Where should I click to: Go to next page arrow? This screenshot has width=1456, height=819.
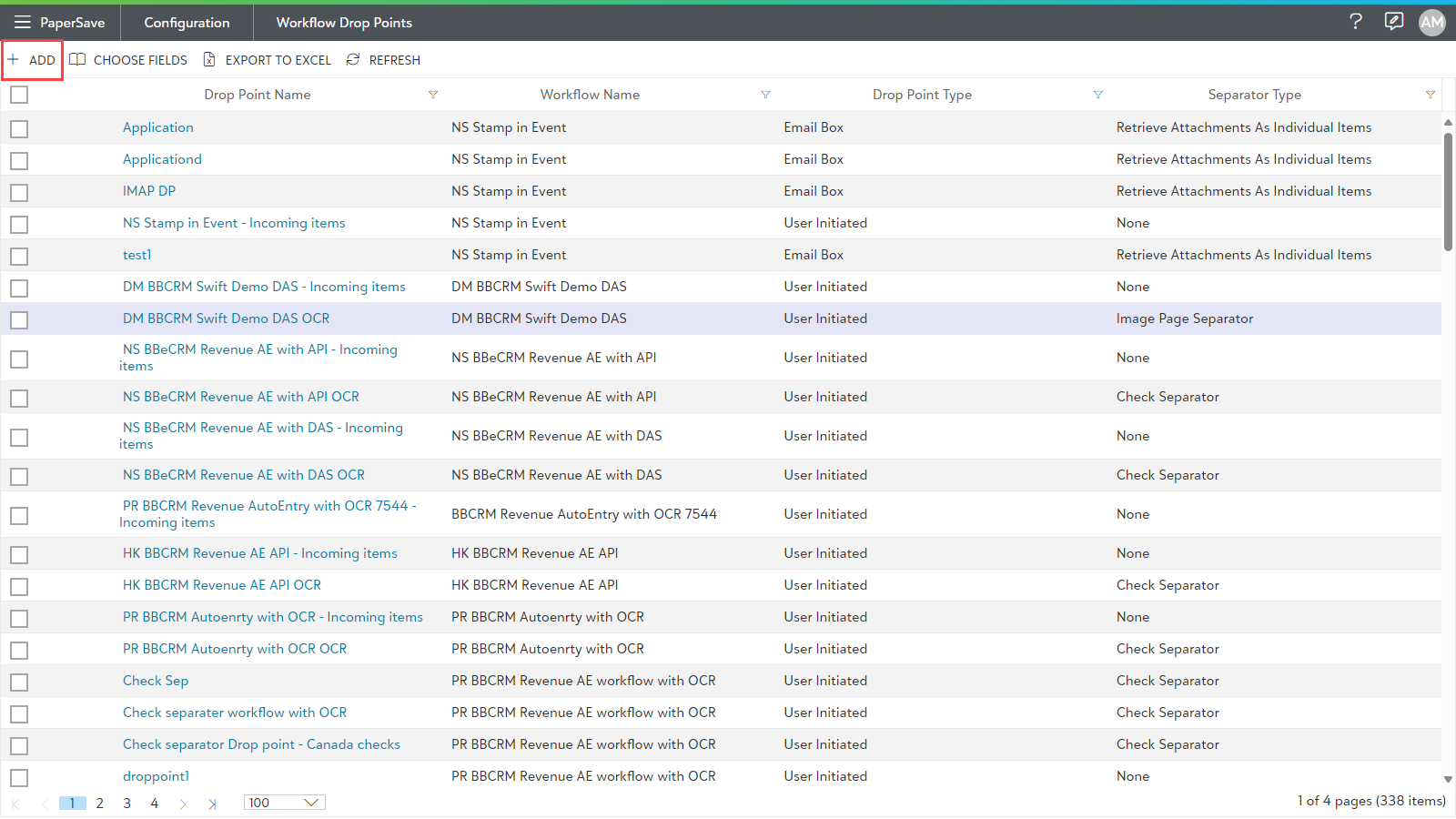pyautogui.click(x=183, y=804)
